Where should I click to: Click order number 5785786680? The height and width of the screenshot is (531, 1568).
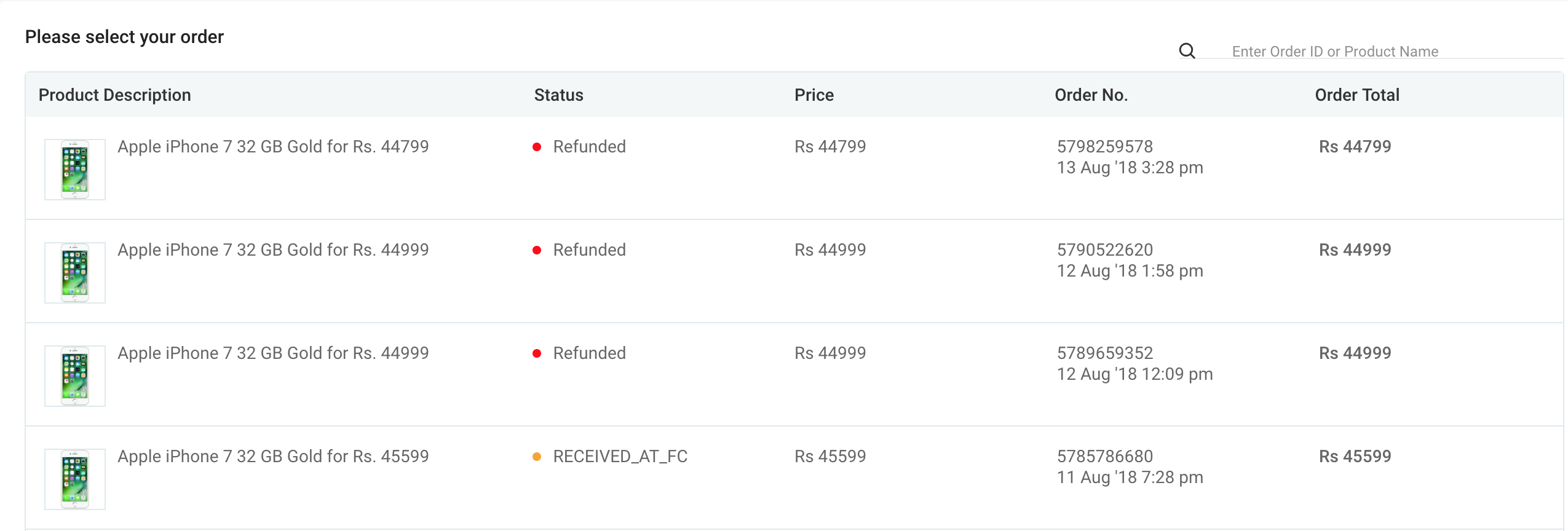click(1105, 456)
